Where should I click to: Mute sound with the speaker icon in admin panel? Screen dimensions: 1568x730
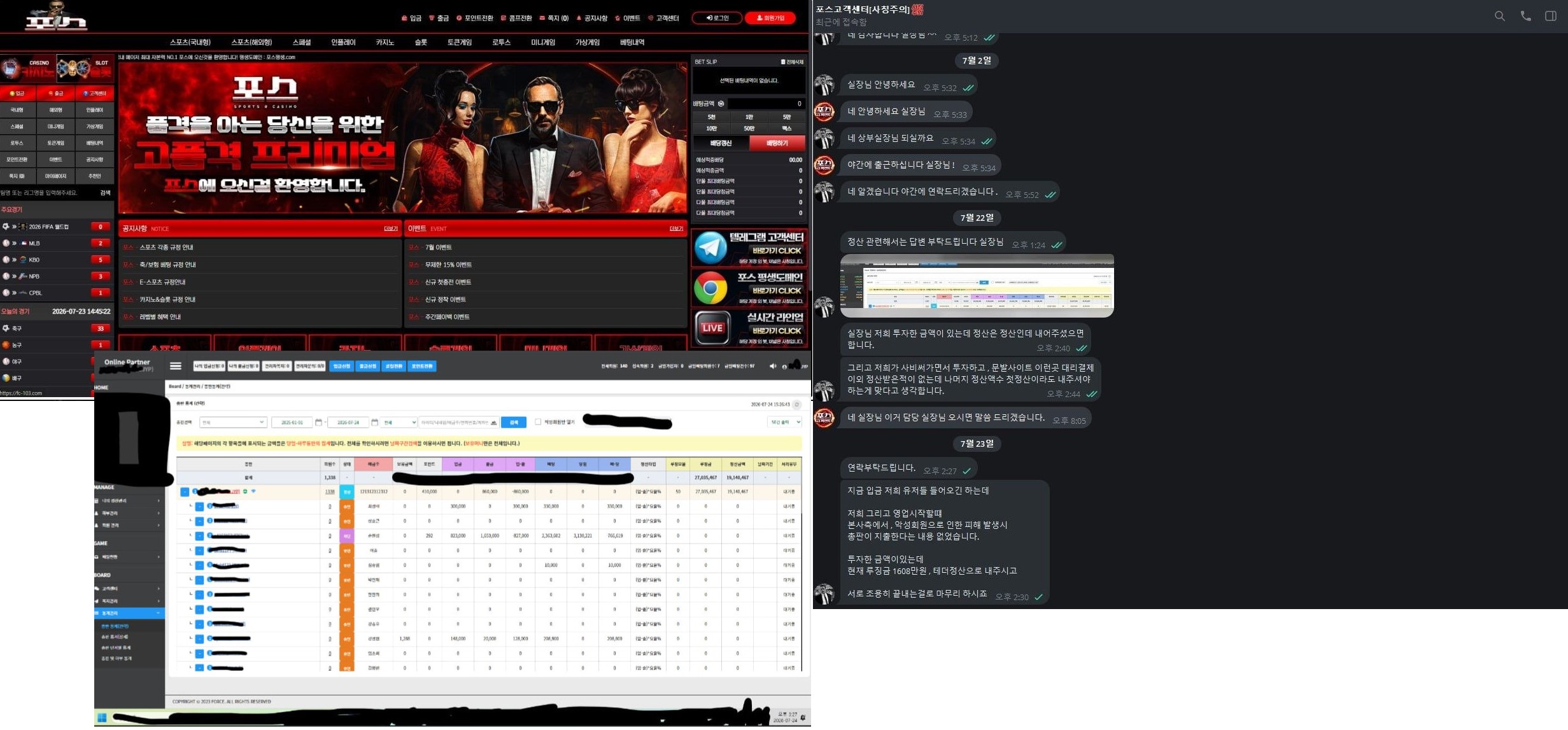pos(773,366)
